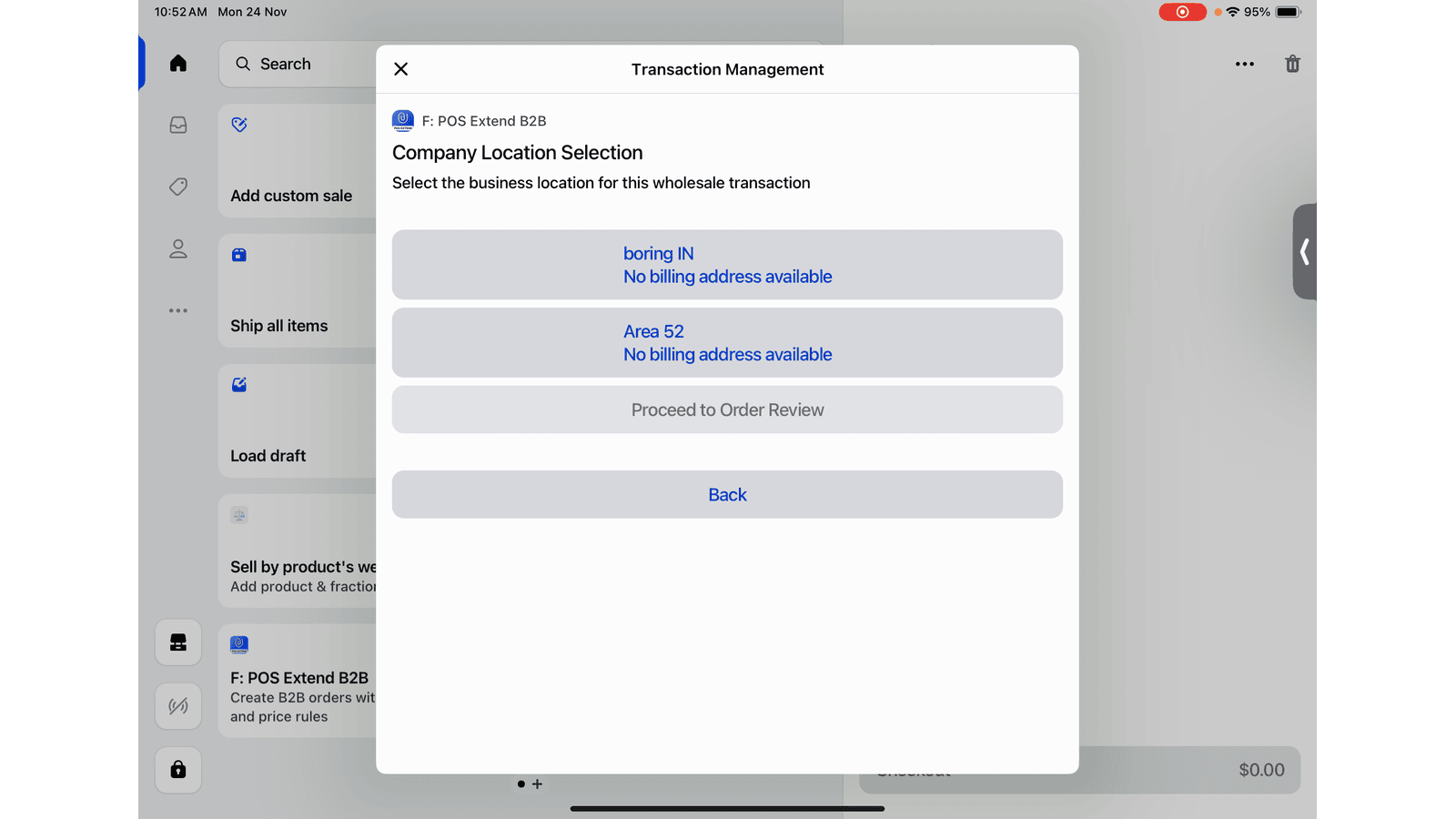Tap the red screen recording indicator
Viewport: 1456px width, 819px height.
pyautogui.click(x=1182, y=12)
